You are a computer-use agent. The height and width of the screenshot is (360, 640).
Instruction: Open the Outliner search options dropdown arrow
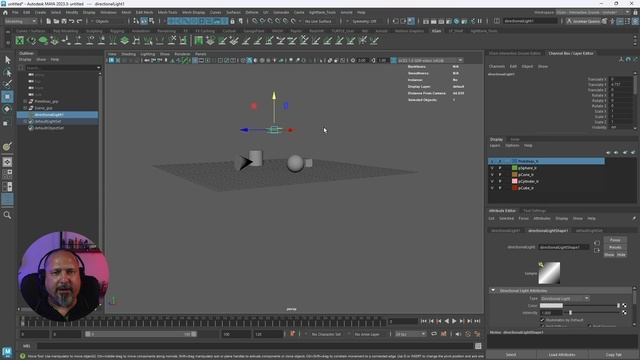coord(98,68)
